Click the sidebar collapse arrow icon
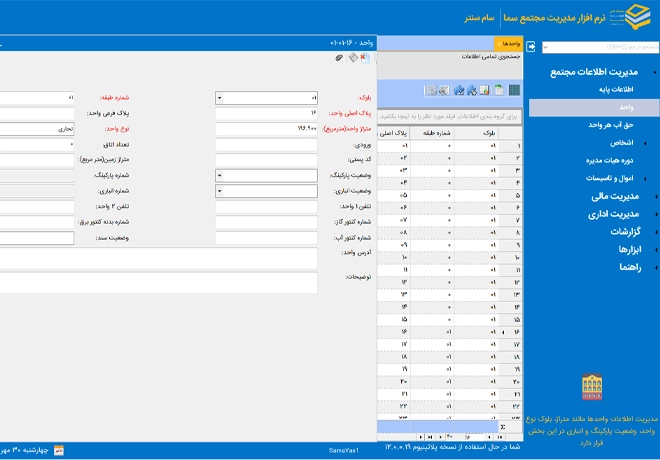The width and height of the screenshot is (660, 460). point(532,46)
